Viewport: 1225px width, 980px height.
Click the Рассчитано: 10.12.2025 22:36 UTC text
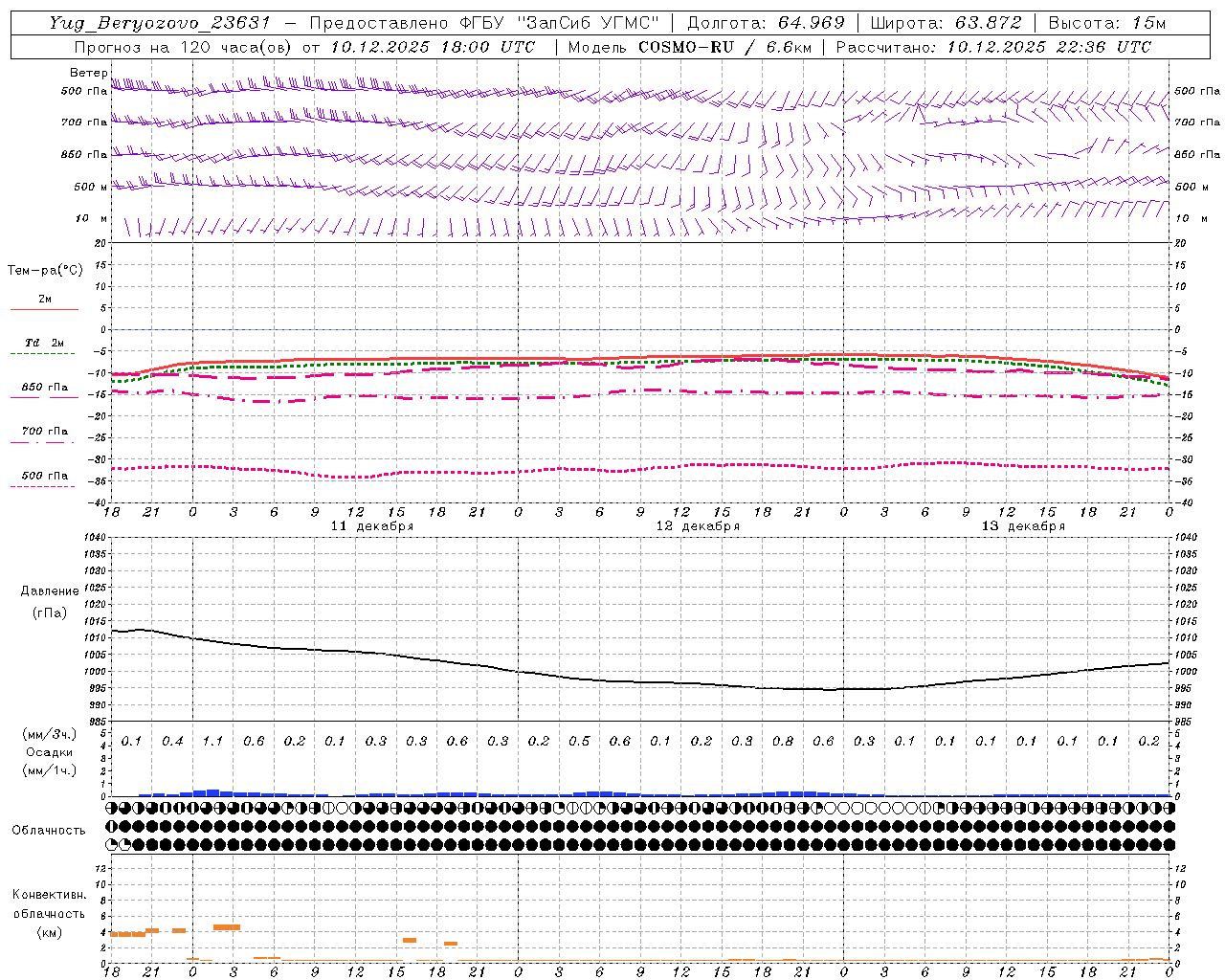[993, 47]
